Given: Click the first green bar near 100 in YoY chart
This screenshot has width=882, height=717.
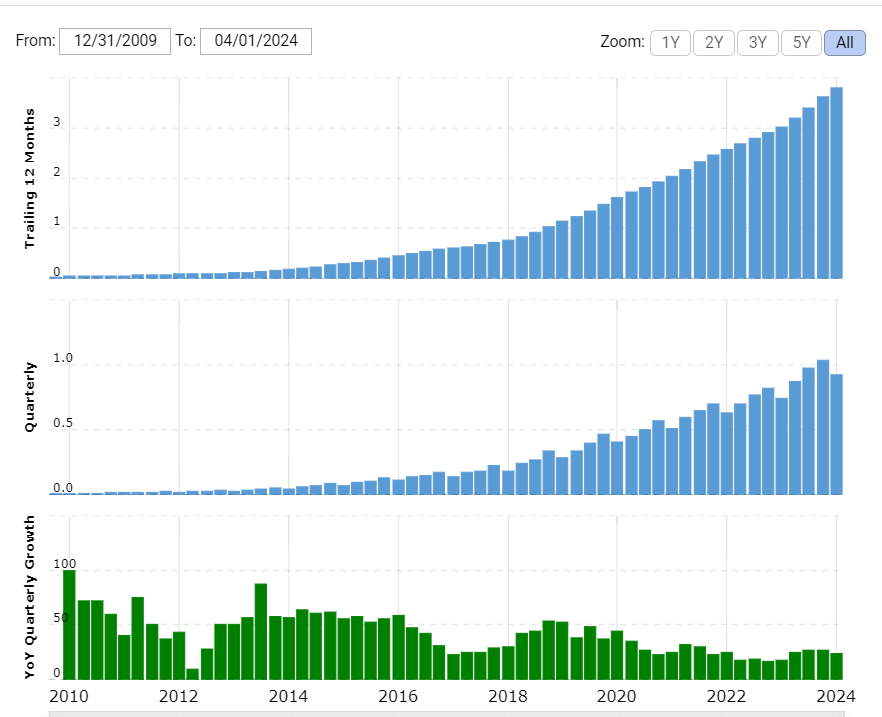Looking at the screenshot, I should click(69, 625).
